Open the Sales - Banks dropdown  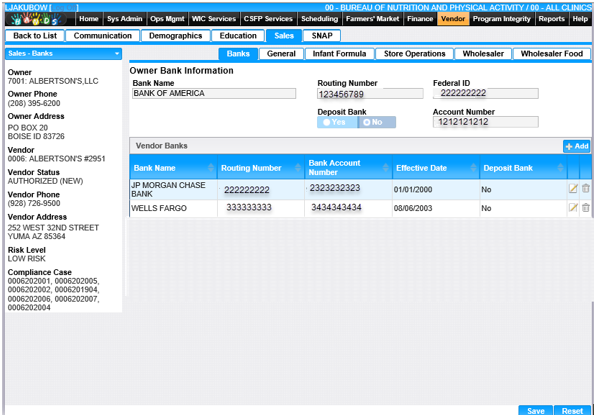pyautogui.click(x=63, y=53)
